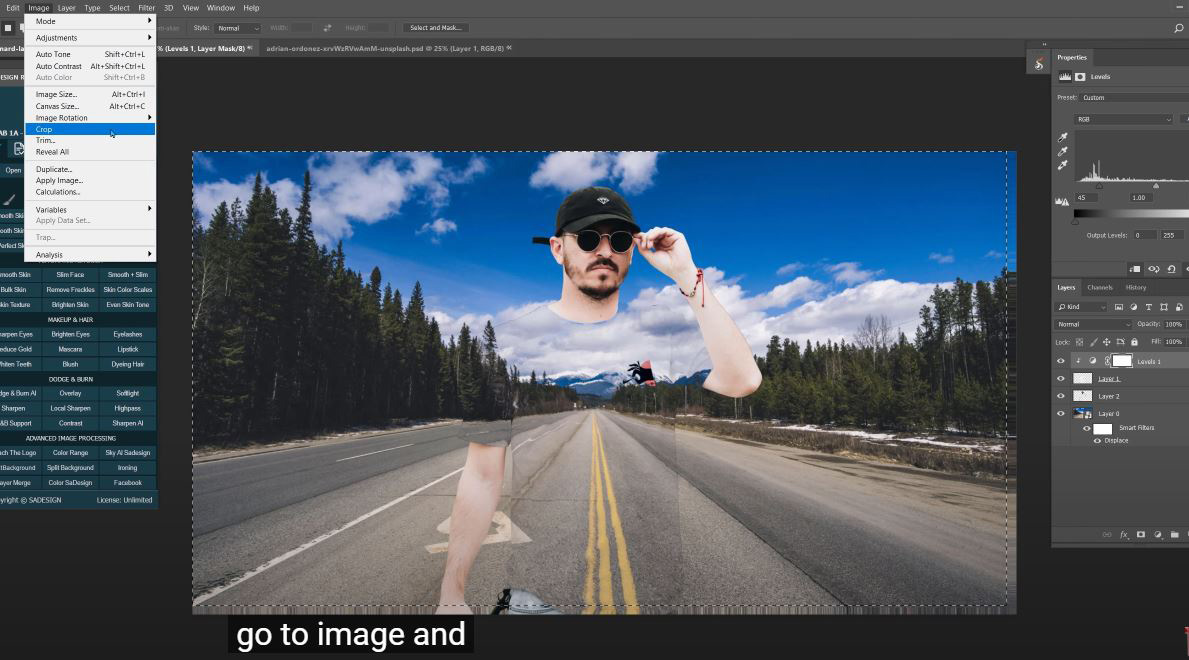1189x660 pixels.
Task: Select the black point eyedropper in Levels
Action: [1062, 137]
